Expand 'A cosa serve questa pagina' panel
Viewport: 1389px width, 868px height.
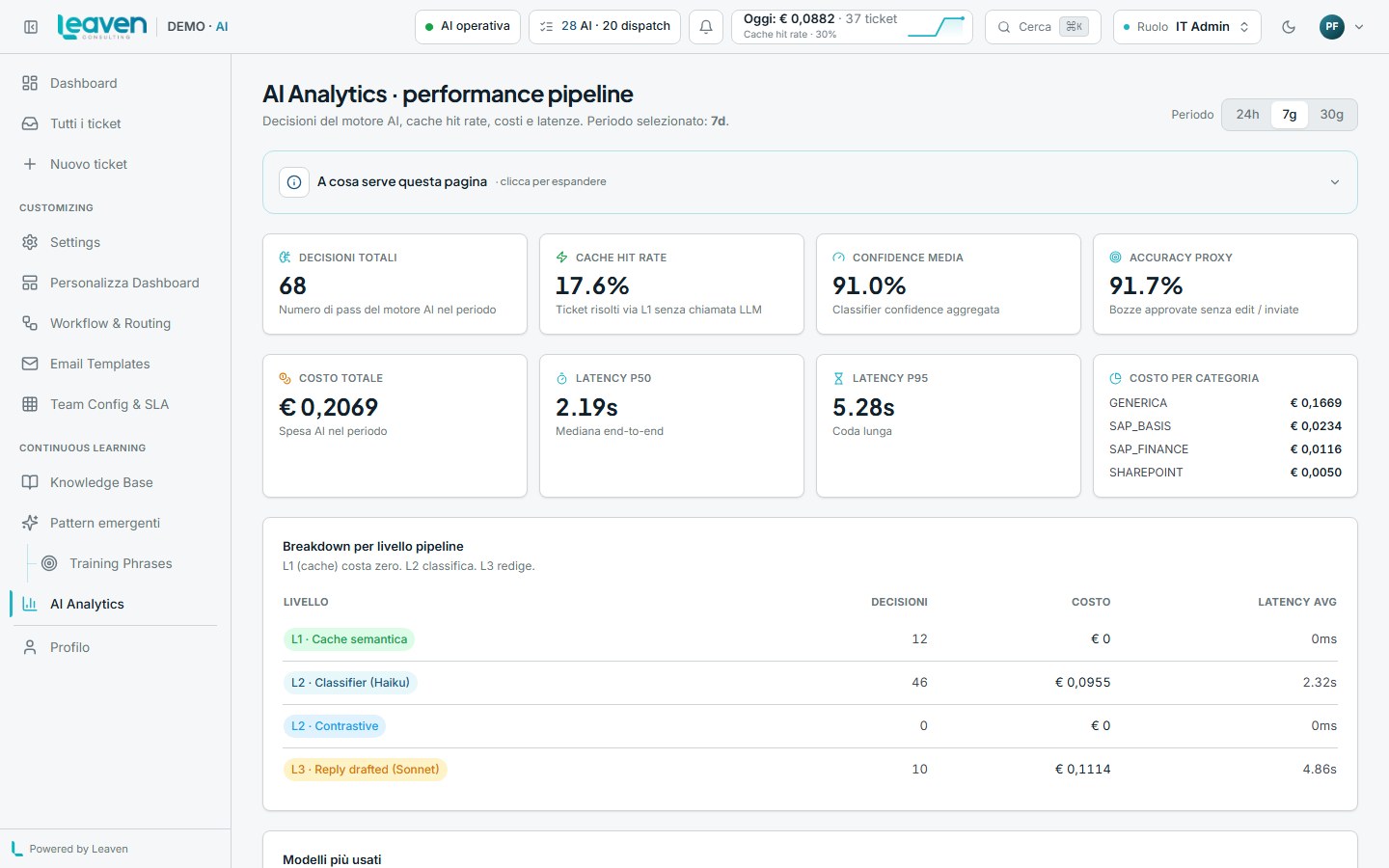click(810, 182)
